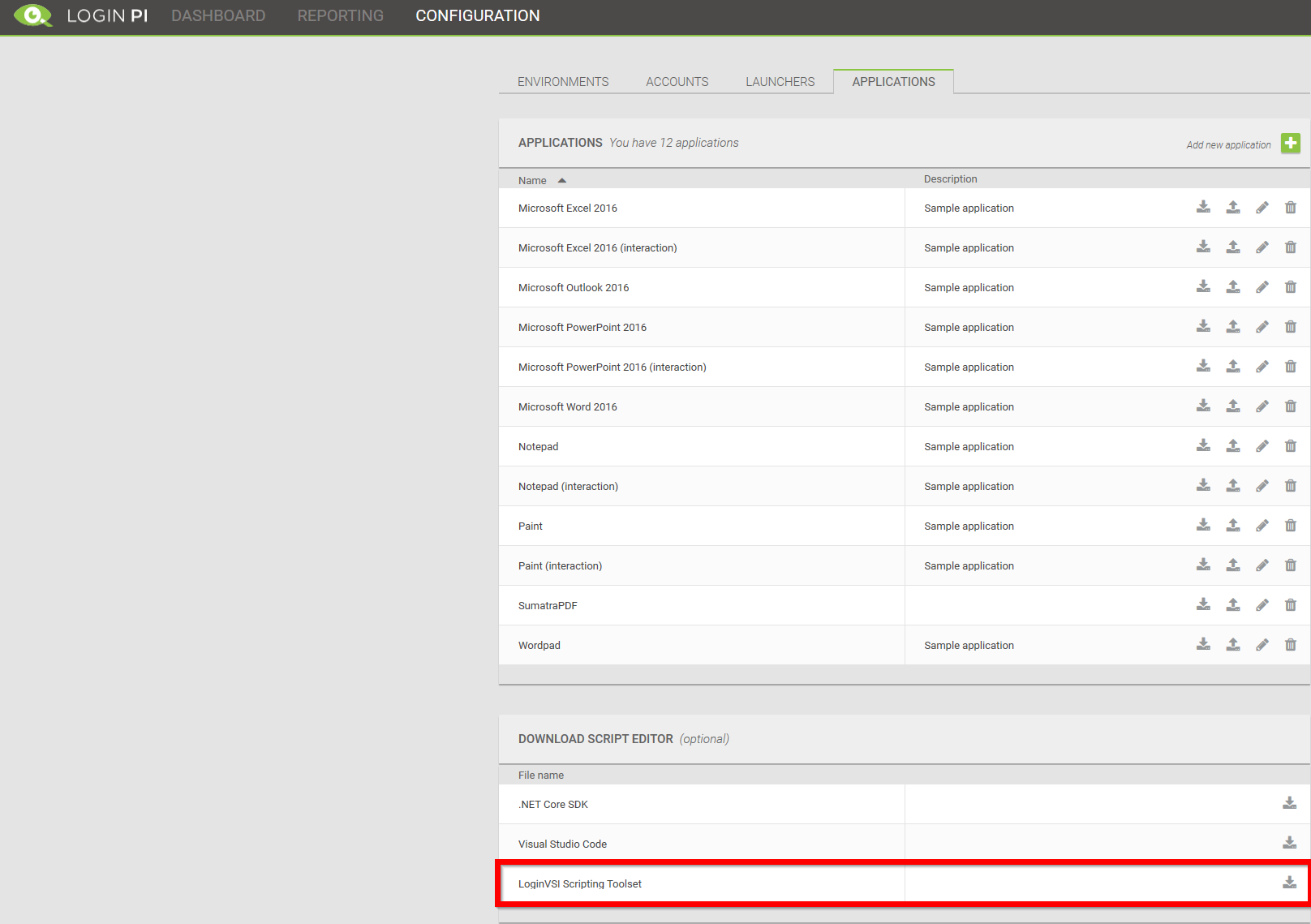Open the Configuration menu
Screen dimensions: 1311x924
pos(478,16)
